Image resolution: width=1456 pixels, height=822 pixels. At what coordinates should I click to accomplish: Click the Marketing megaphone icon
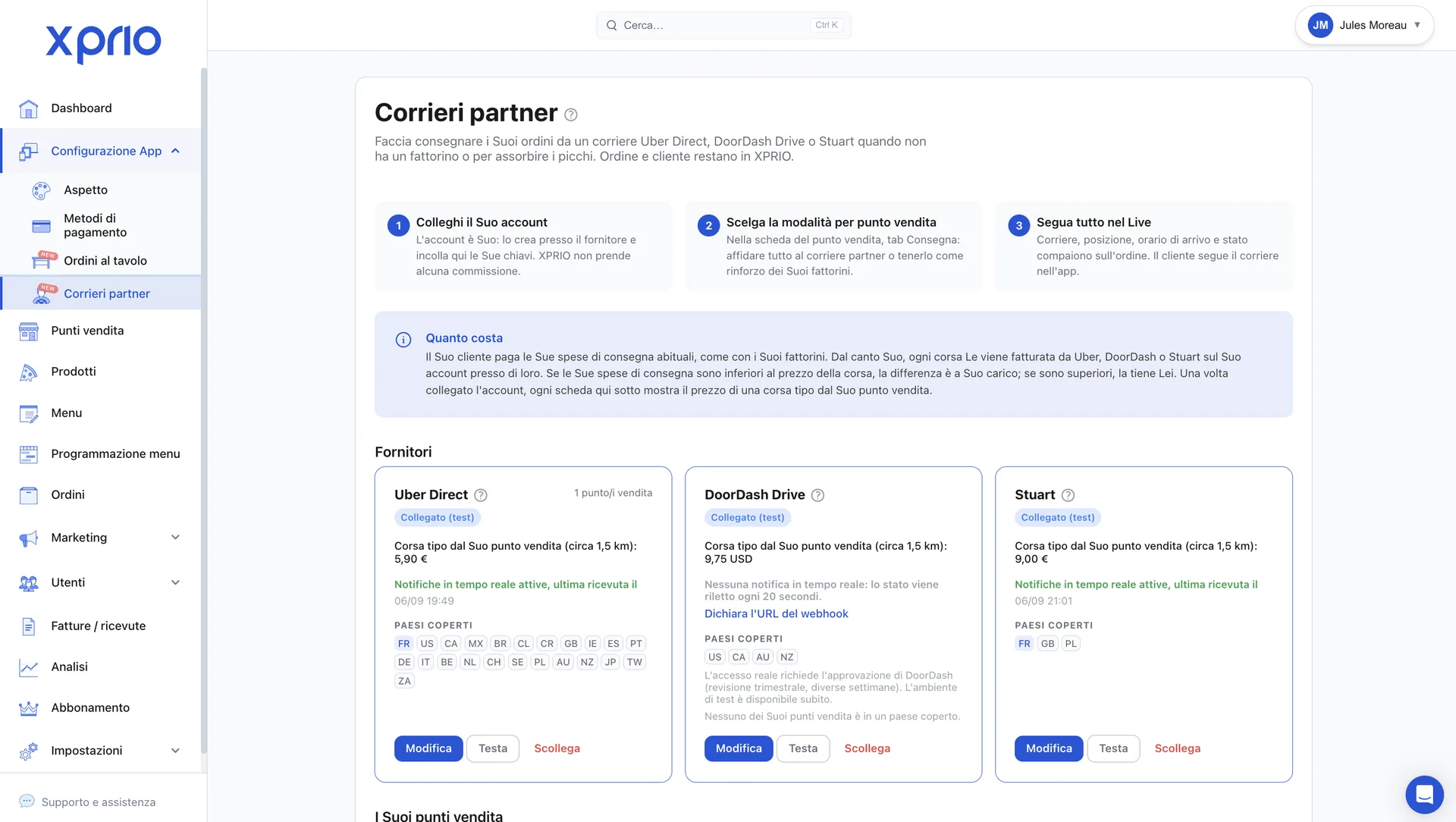tap(29, 538)
